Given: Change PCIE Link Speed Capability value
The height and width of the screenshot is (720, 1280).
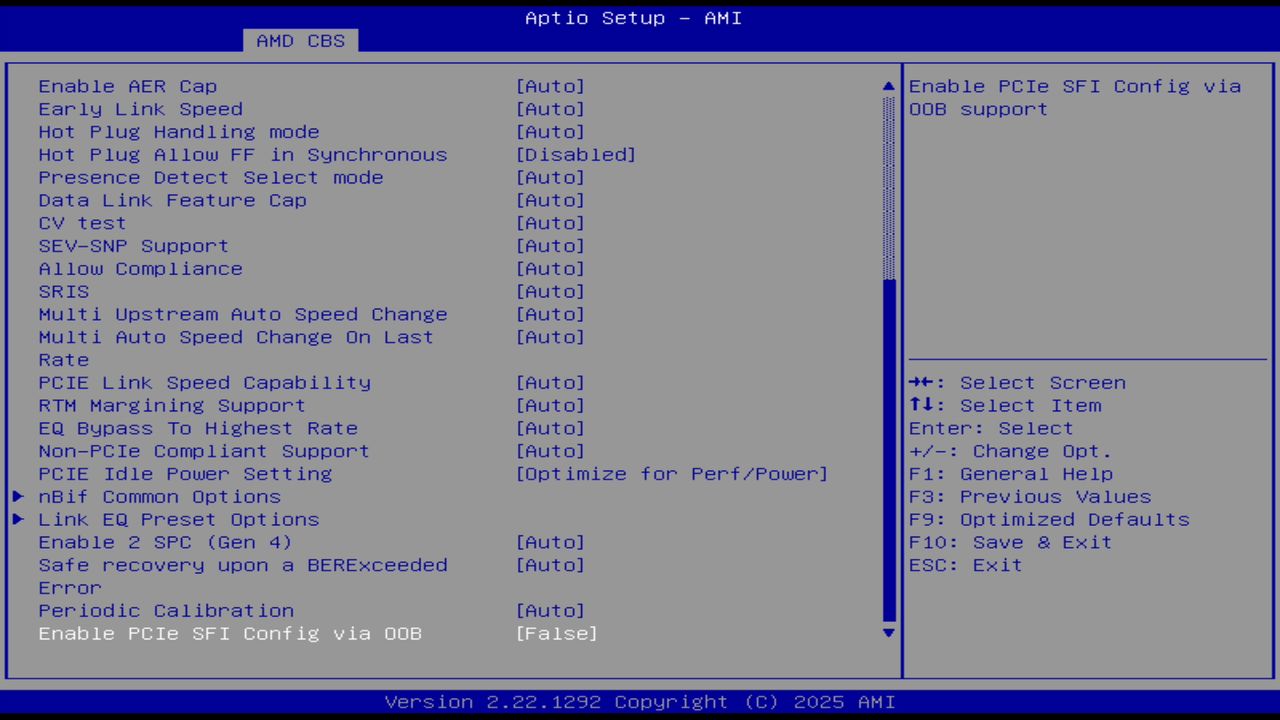Looking at the screenshot, I should tap(550, 382).
